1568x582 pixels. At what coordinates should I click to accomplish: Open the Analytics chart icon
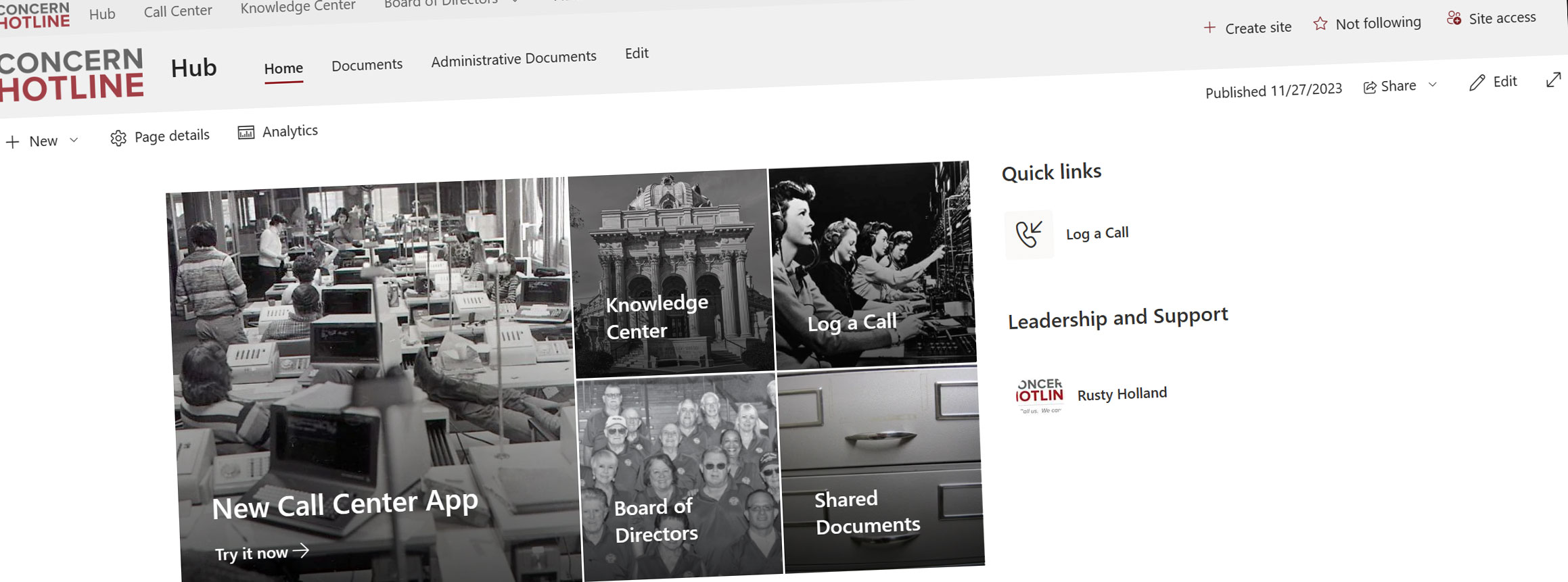246,132
